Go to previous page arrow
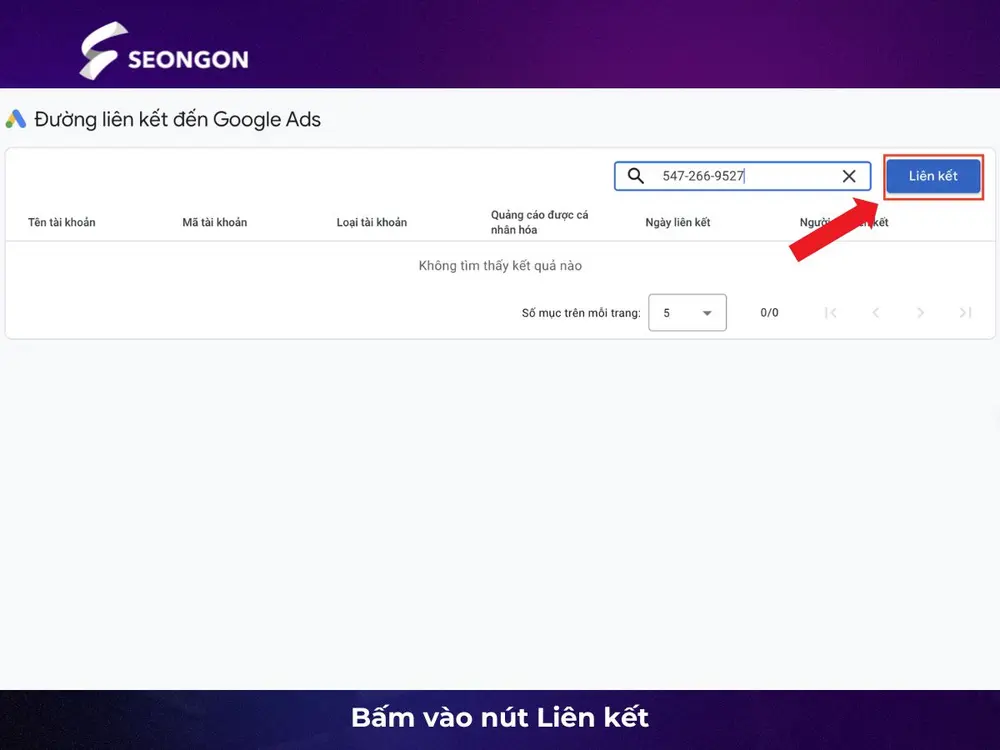Image resolution: width=1000 pixels, height=750 pixels. click(x=876, y=312)
